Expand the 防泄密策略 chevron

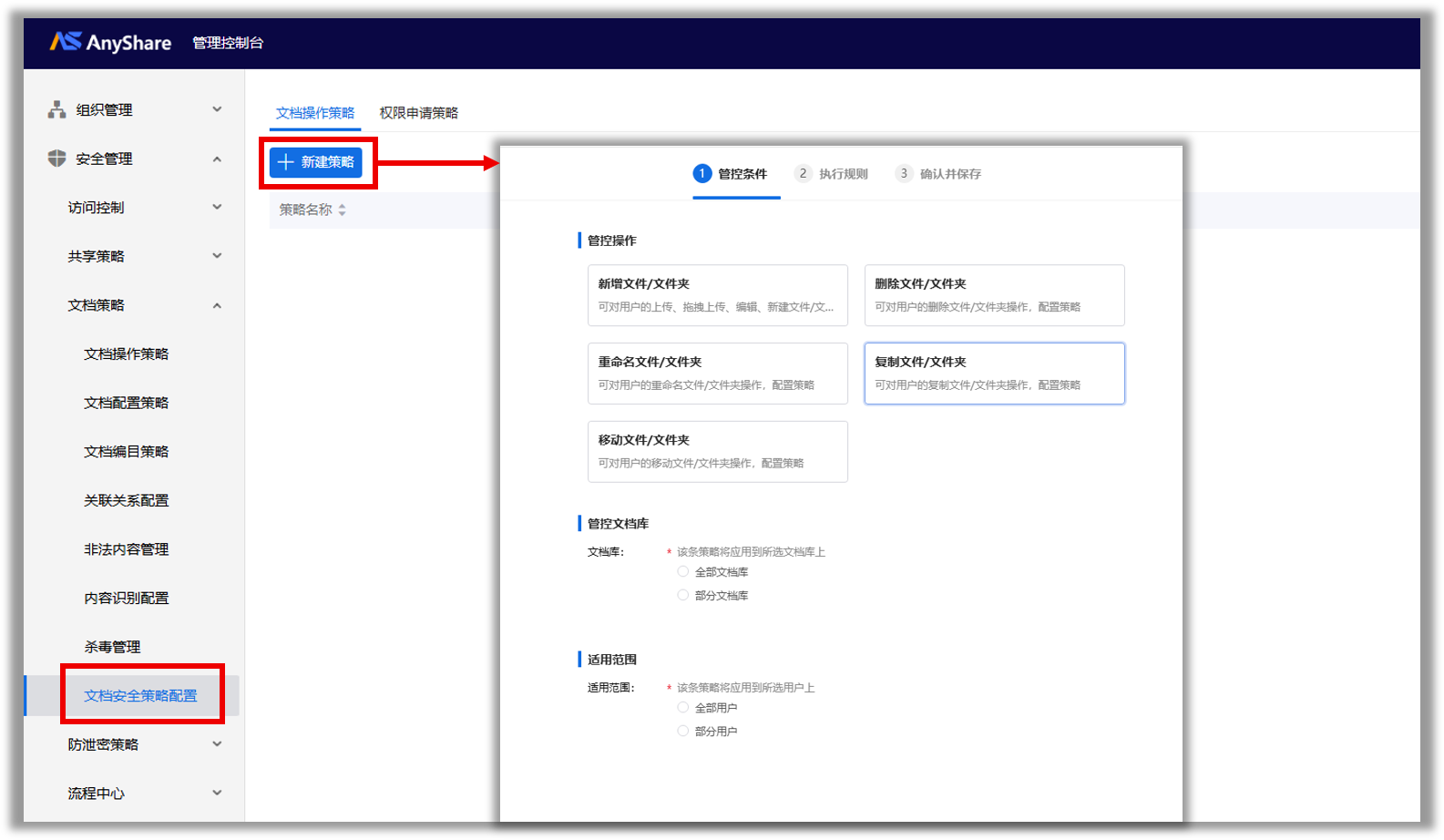pyautogui.click(x=217, y=744)
